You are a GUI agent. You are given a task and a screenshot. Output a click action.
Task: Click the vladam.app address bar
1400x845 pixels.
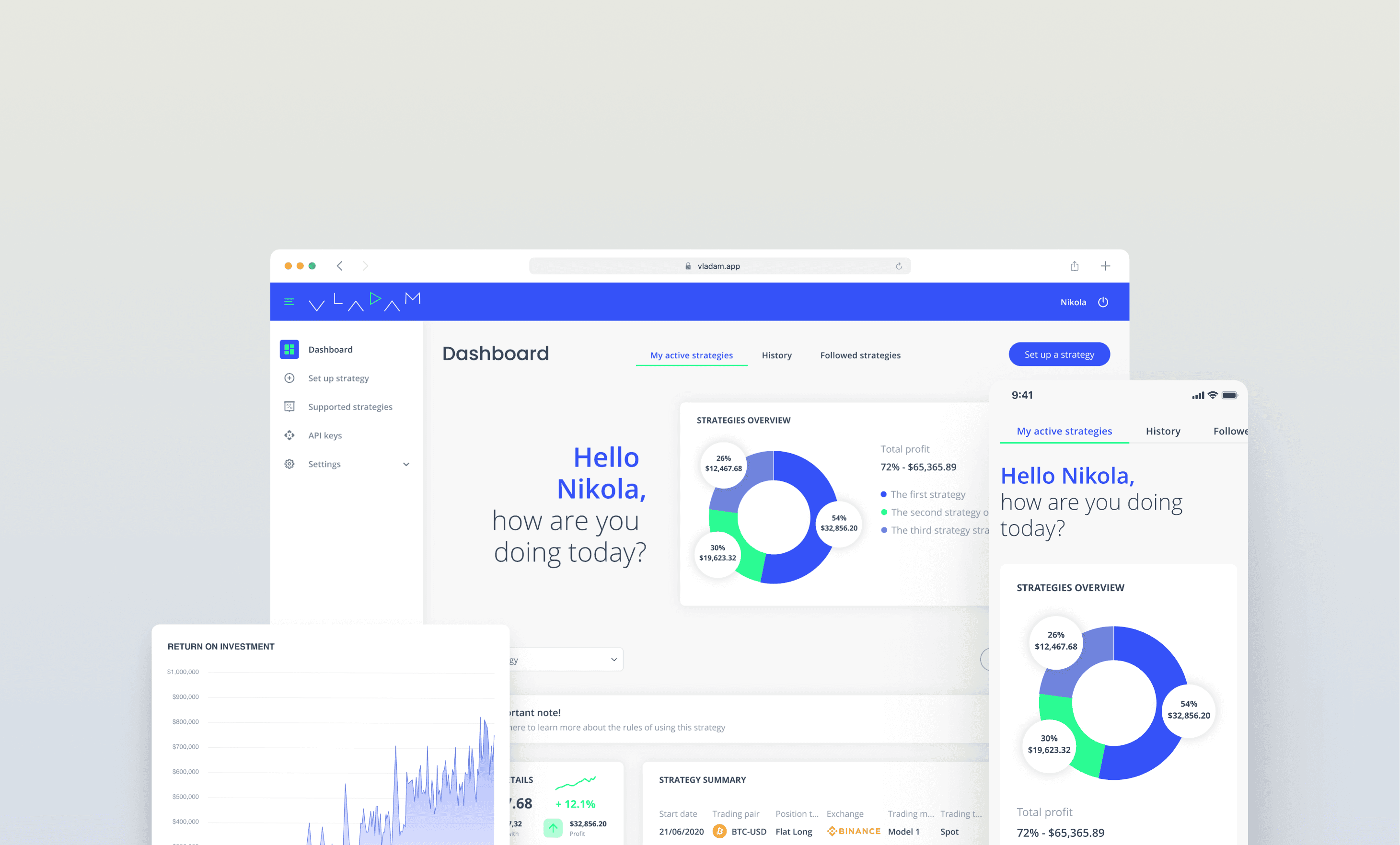coord(718,266)
